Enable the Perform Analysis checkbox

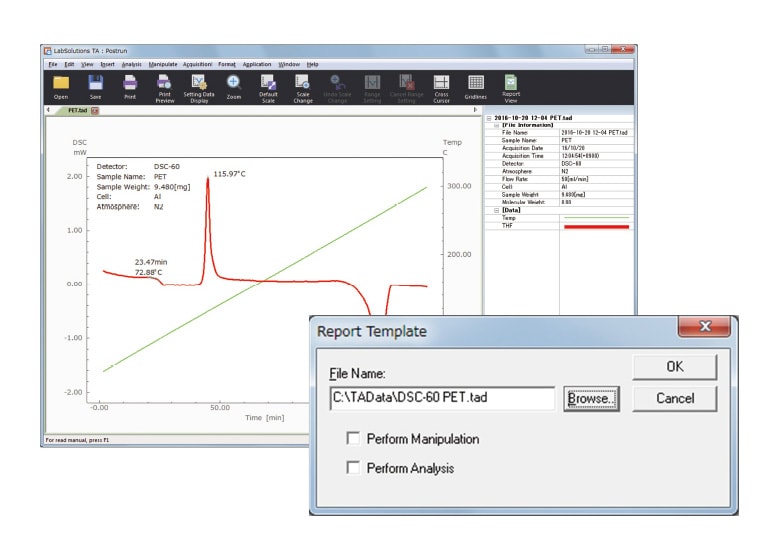pos(353,467)
